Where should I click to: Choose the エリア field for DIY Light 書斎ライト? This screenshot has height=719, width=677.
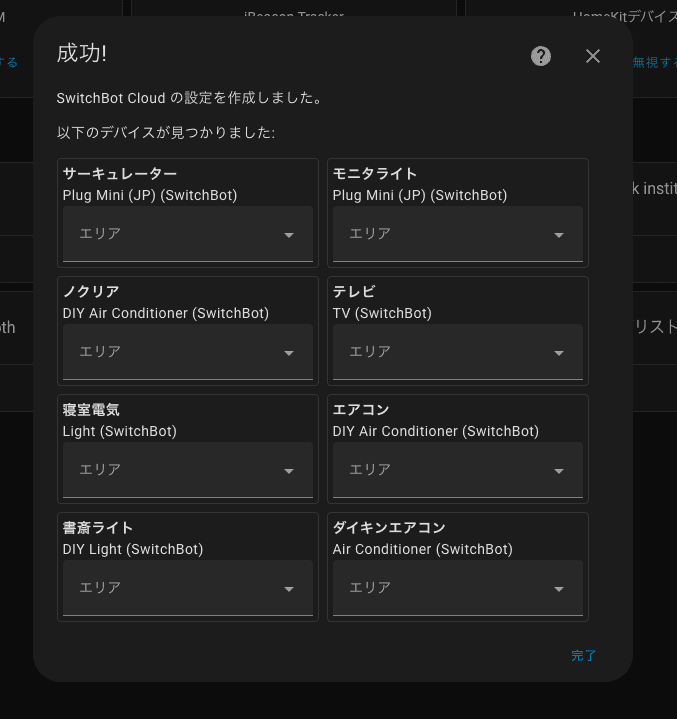pos(170,588)
